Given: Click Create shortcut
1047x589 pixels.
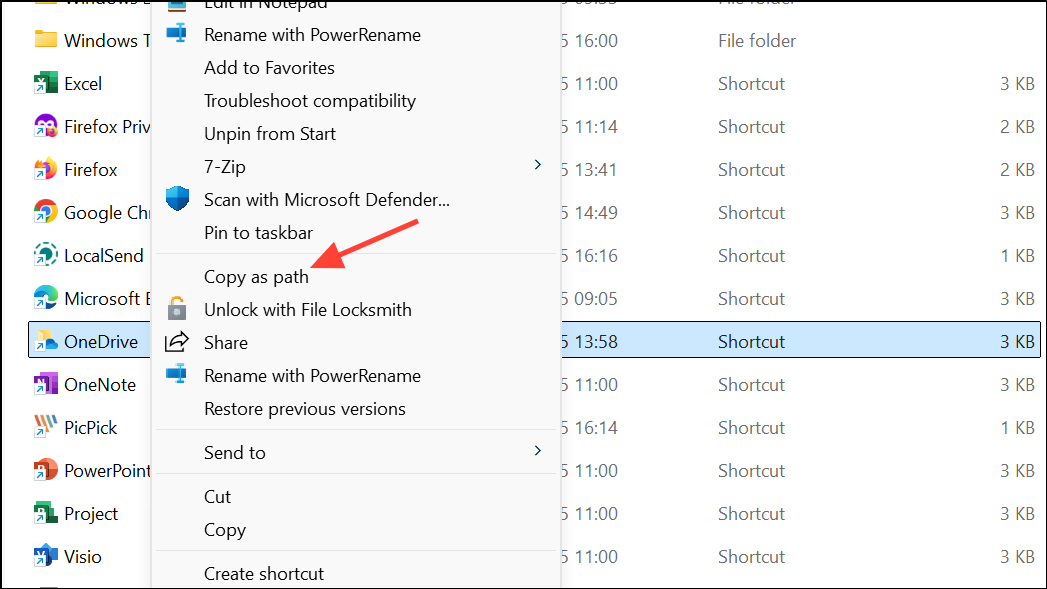Looking at the screenshot, I should (263, 573).
